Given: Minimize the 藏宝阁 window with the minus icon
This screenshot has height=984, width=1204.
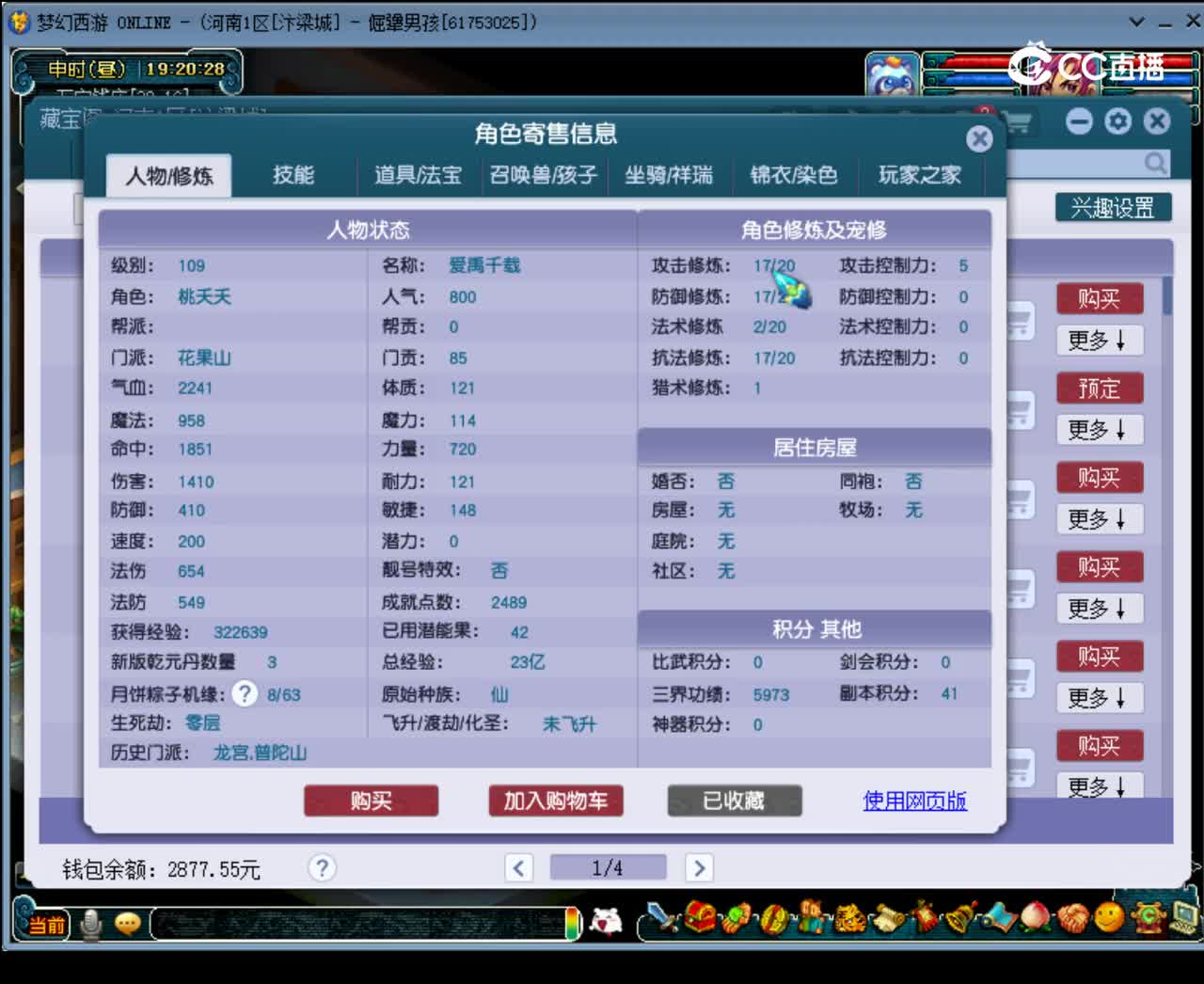Looking at the screenshot, I should coord(1079,121).
